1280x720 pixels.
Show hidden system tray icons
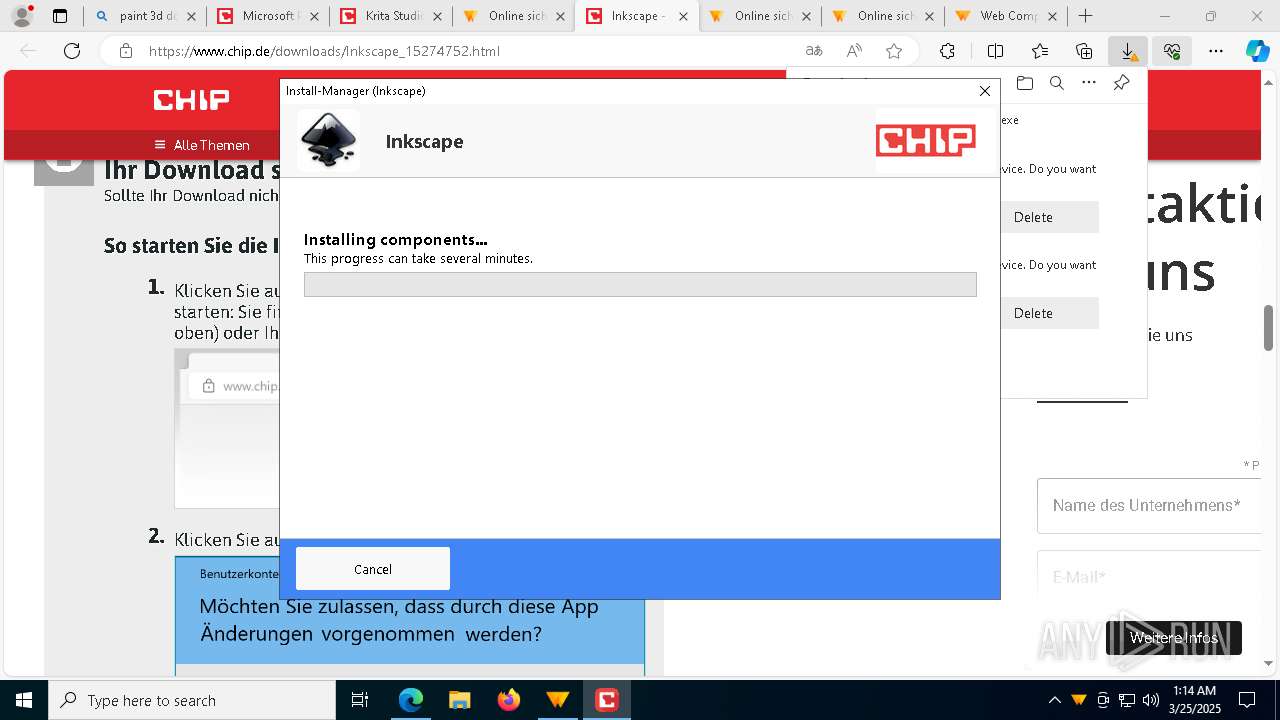point(1054,700)
